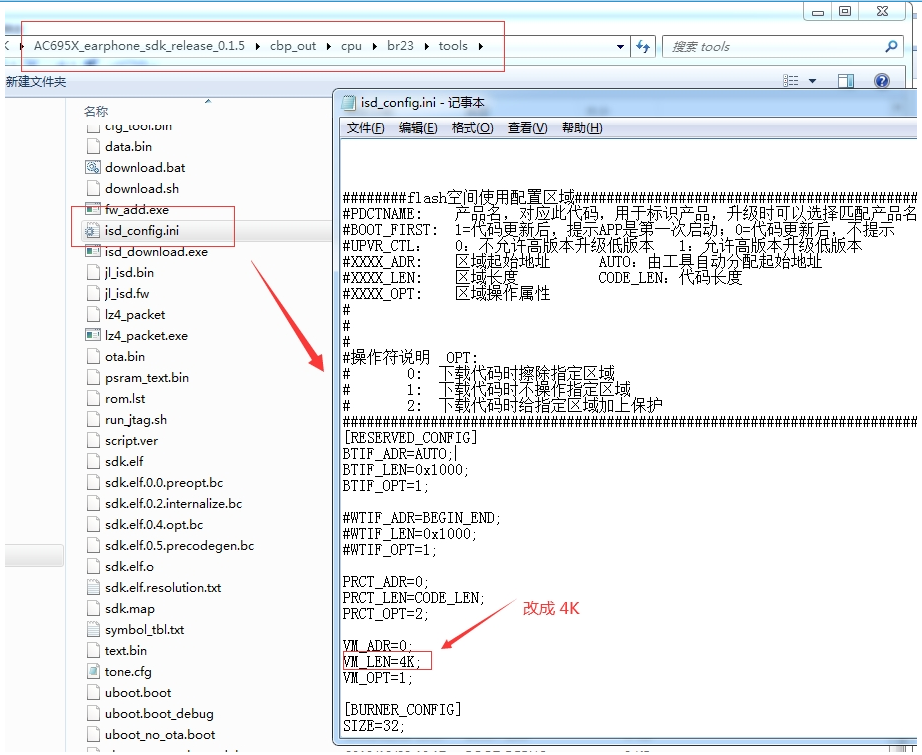Click the Notepad icon in title bar
This screenshot has width=922, height=755.
pyautogui.click(x=349, y=103)
